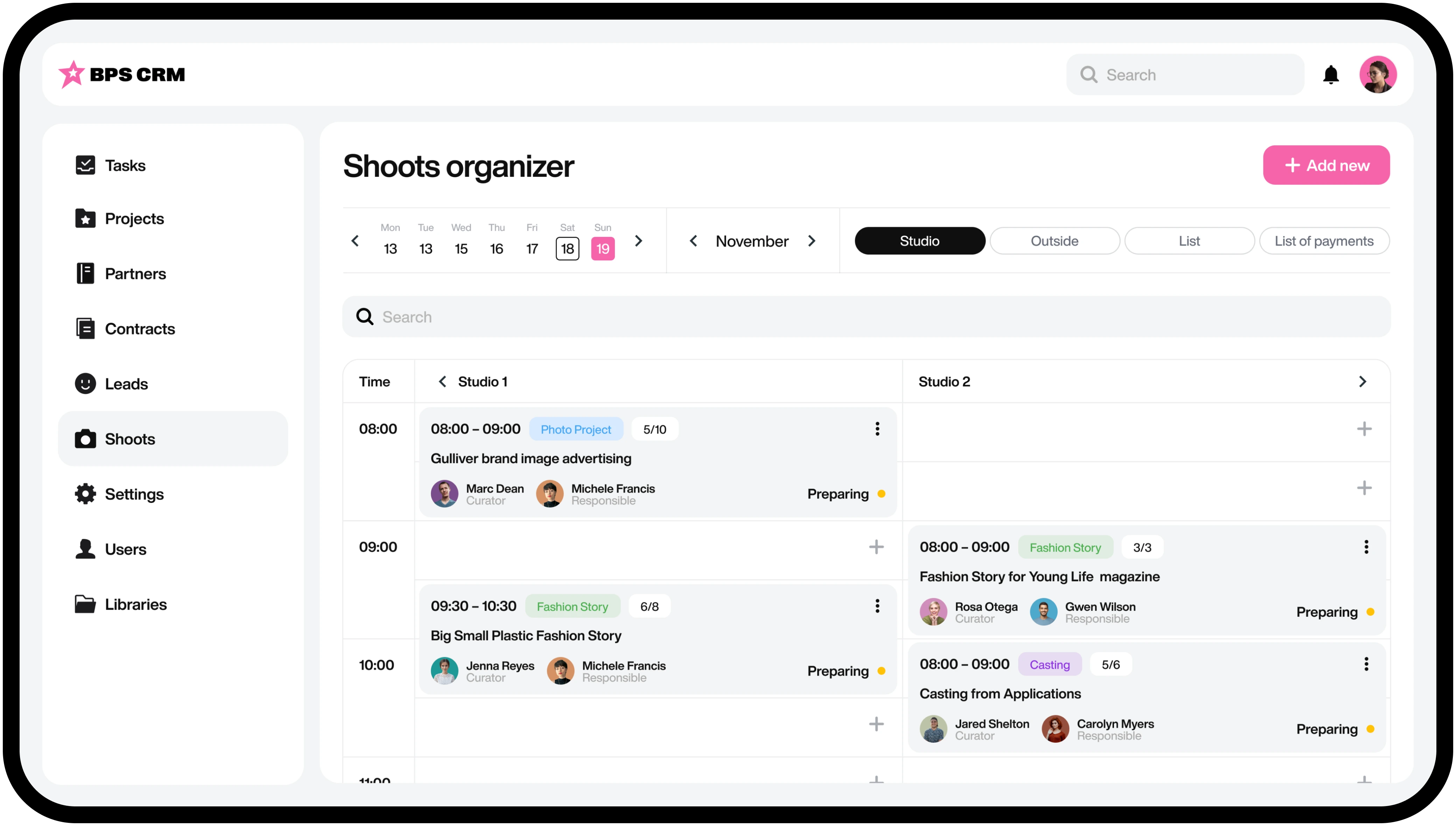Open the user profile avatar
The image size is (1456, 826).
[x=1378, y=74]
